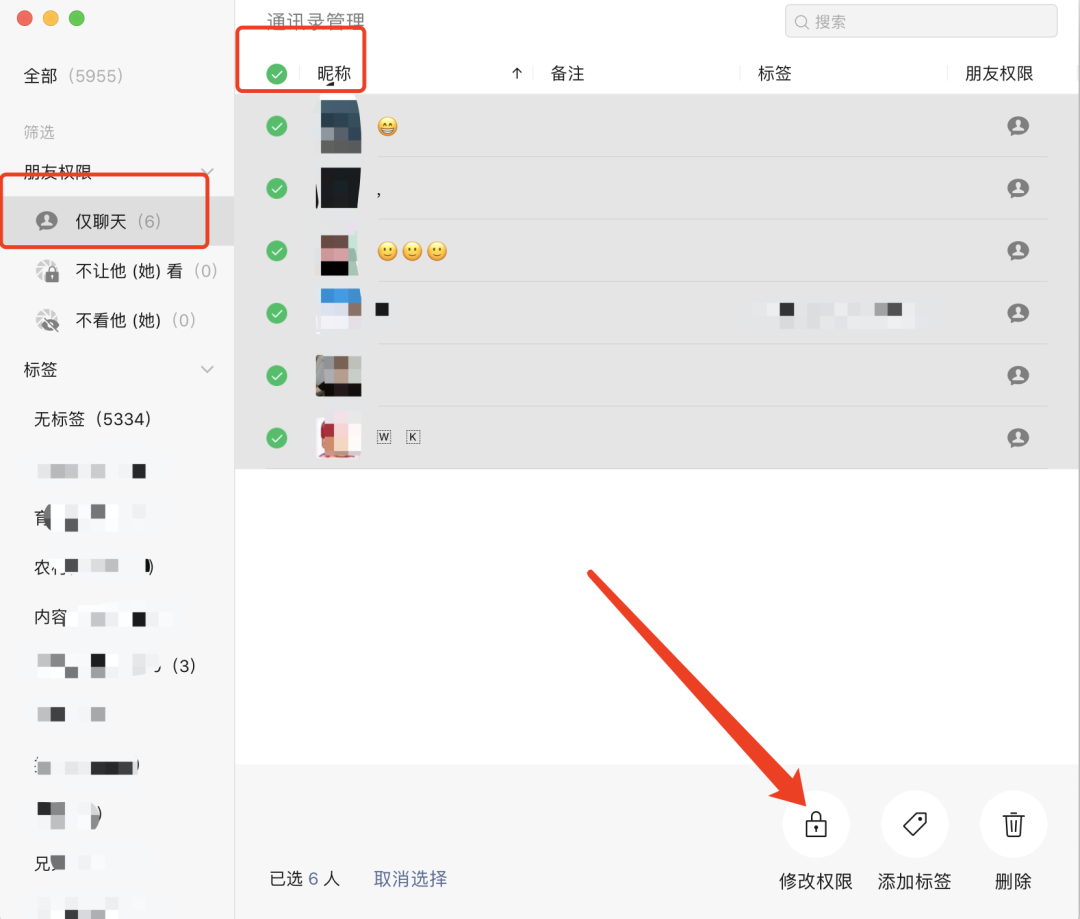1080x919 pixels.
Task: Click permission icon of grinning emoji contact
Action: click(1018, 126)
